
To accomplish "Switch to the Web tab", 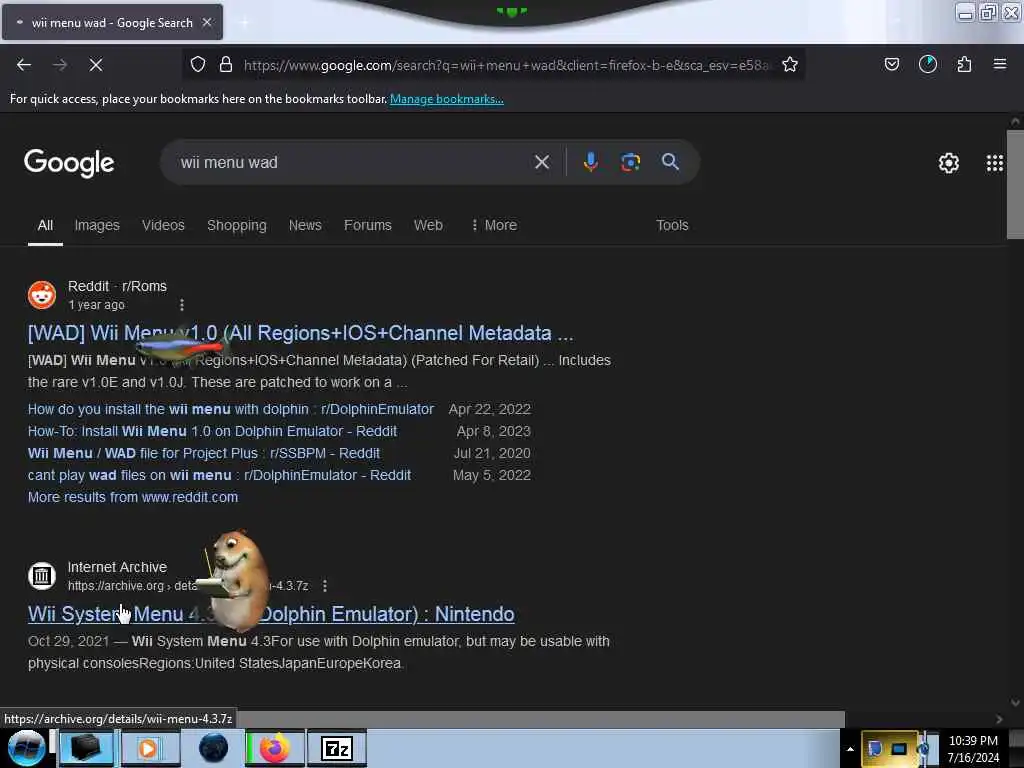I will (x=428, y=225).
